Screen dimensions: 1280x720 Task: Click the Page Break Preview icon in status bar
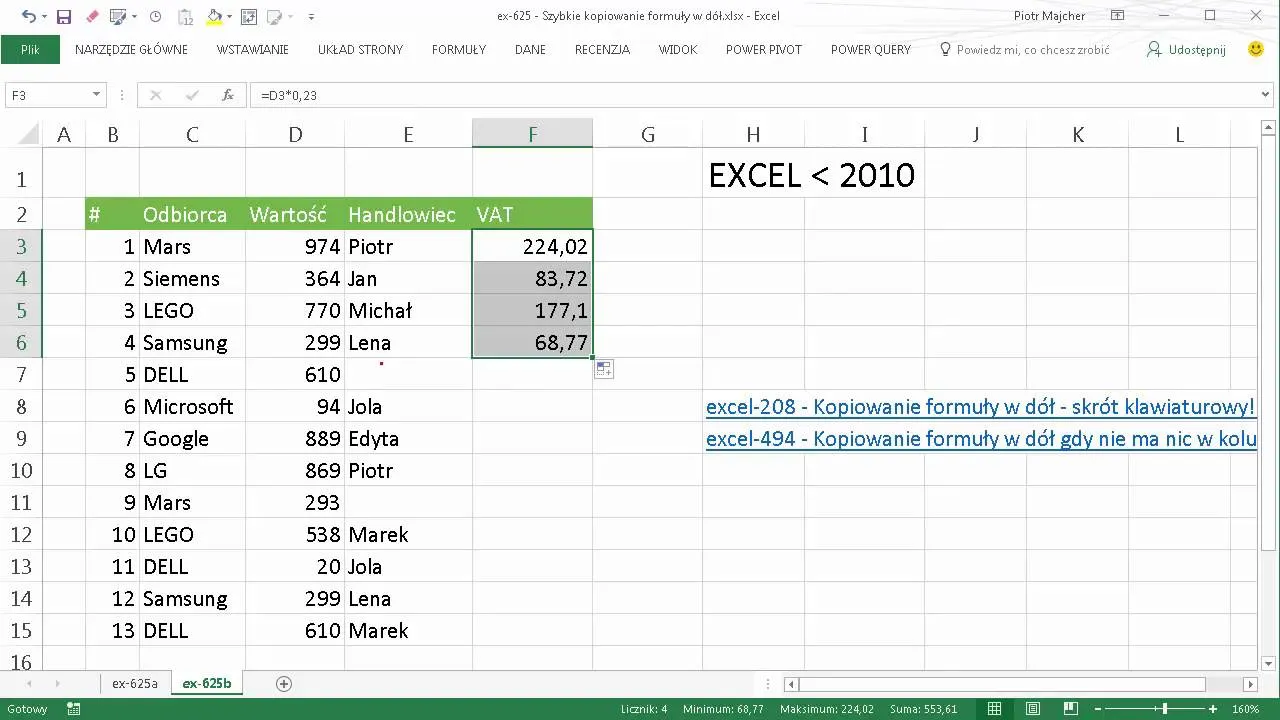[x=1071, y=708]
